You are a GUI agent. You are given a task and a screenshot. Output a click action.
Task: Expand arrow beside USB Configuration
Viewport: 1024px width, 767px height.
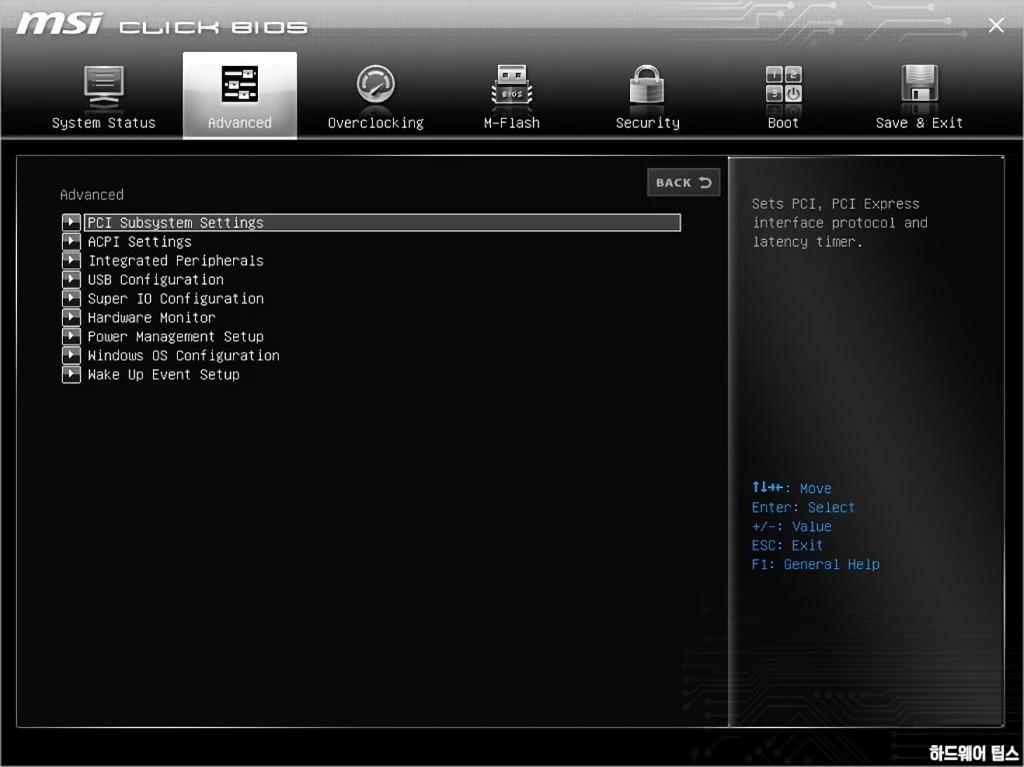point(71,279)
